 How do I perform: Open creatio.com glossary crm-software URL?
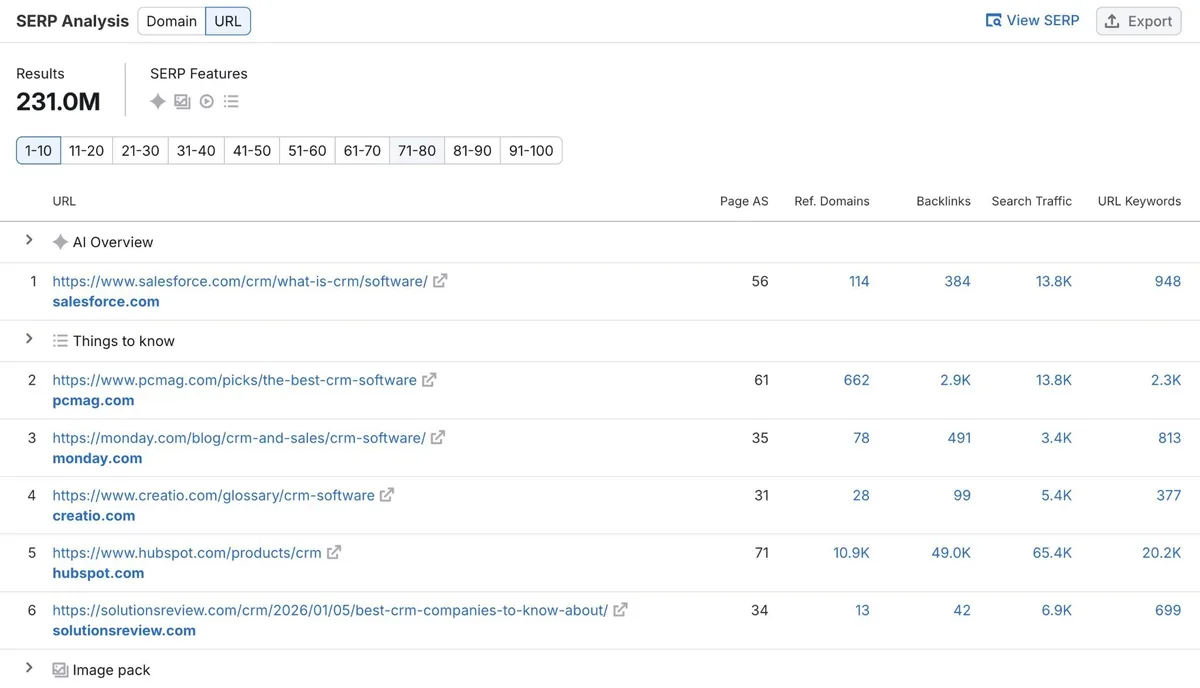(x=213, y=495)
